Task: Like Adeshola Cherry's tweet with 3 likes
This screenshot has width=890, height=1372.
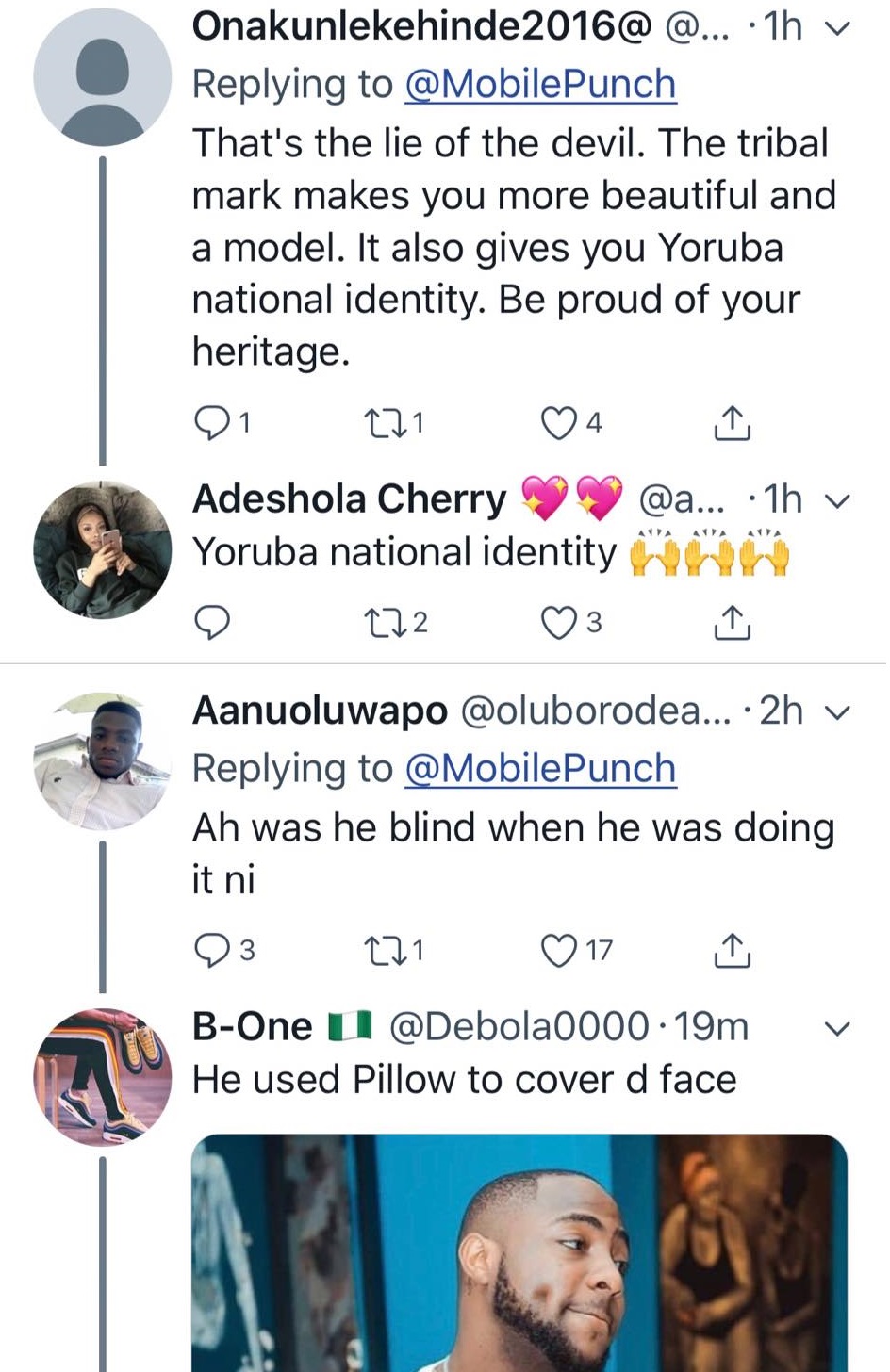Action: pyautogui.click(x=558, y=623)
